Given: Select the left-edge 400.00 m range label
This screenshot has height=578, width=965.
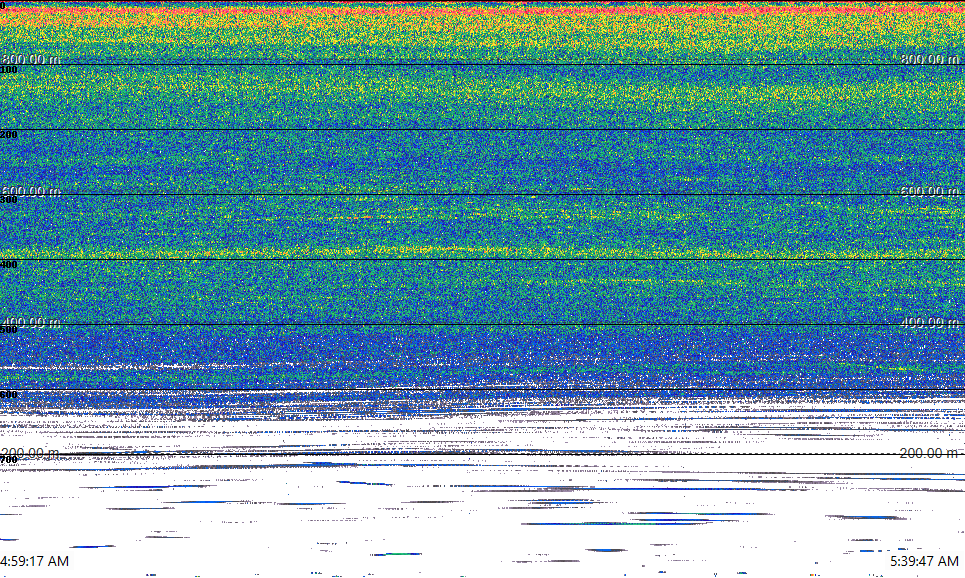Looking at the screenshot, I should (31, 322).
